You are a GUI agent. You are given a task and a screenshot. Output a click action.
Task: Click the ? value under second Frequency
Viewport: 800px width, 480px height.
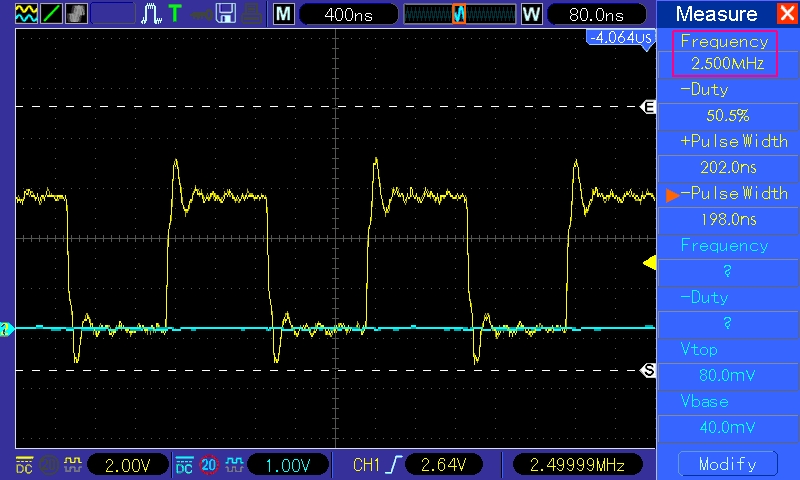click(728, 272)
